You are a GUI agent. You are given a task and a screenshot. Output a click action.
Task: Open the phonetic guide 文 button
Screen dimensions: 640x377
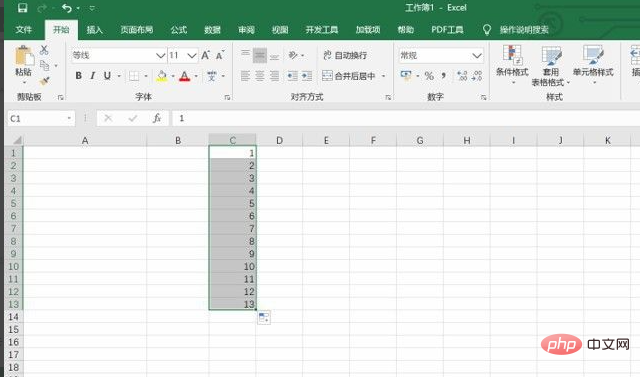211,76
